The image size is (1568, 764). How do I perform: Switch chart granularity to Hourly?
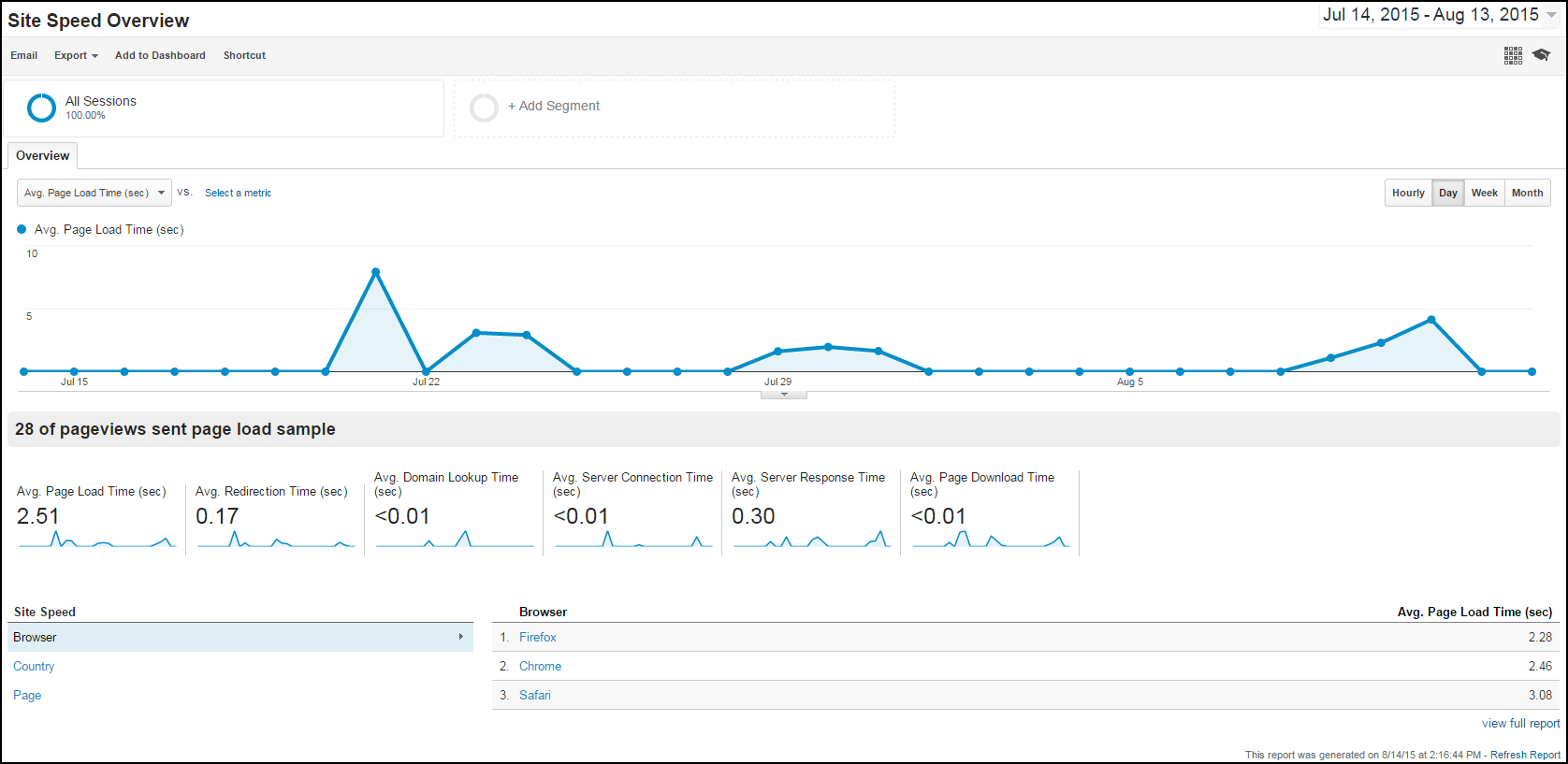coord(1408,193)
